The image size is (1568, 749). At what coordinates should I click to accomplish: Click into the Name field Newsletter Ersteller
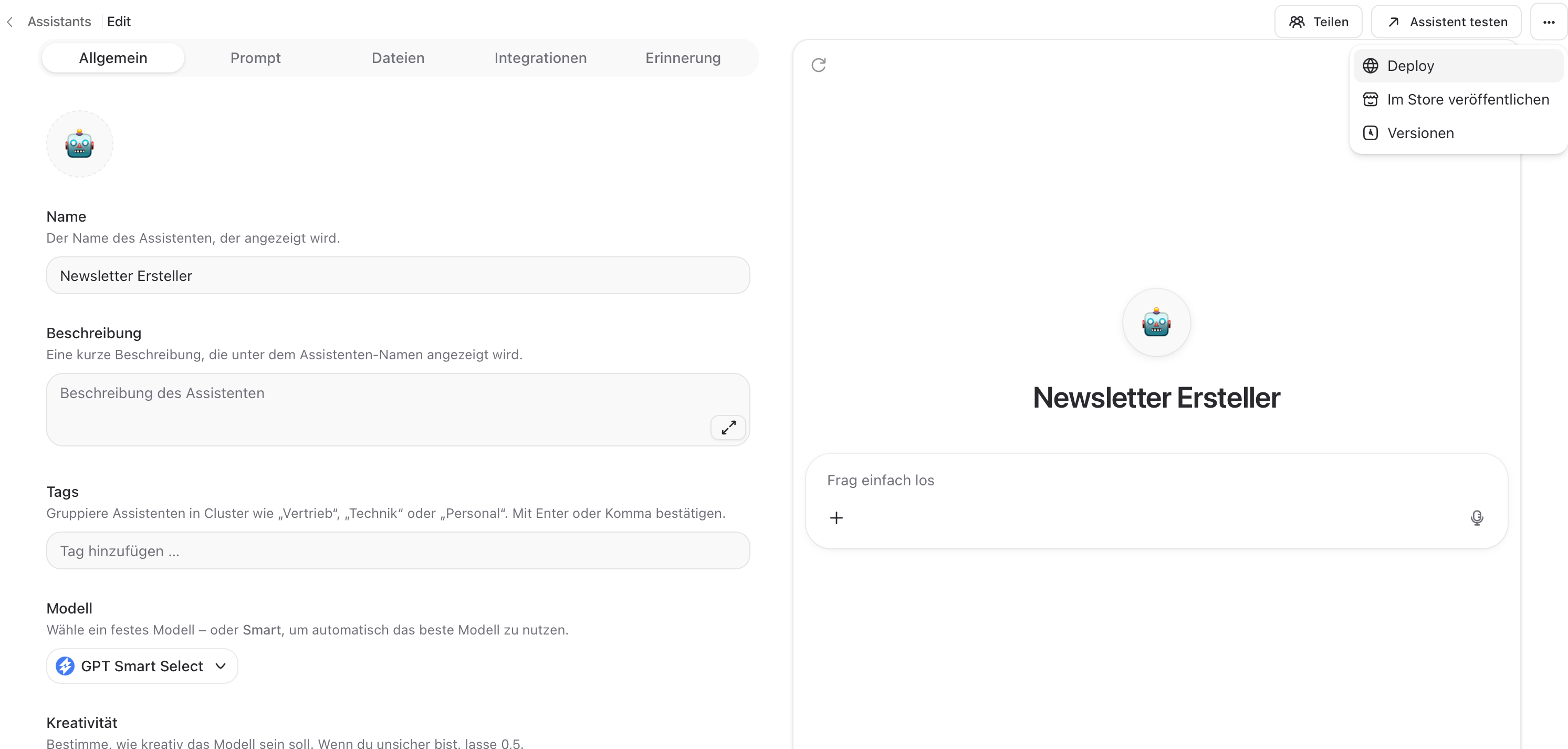[398, 275]
